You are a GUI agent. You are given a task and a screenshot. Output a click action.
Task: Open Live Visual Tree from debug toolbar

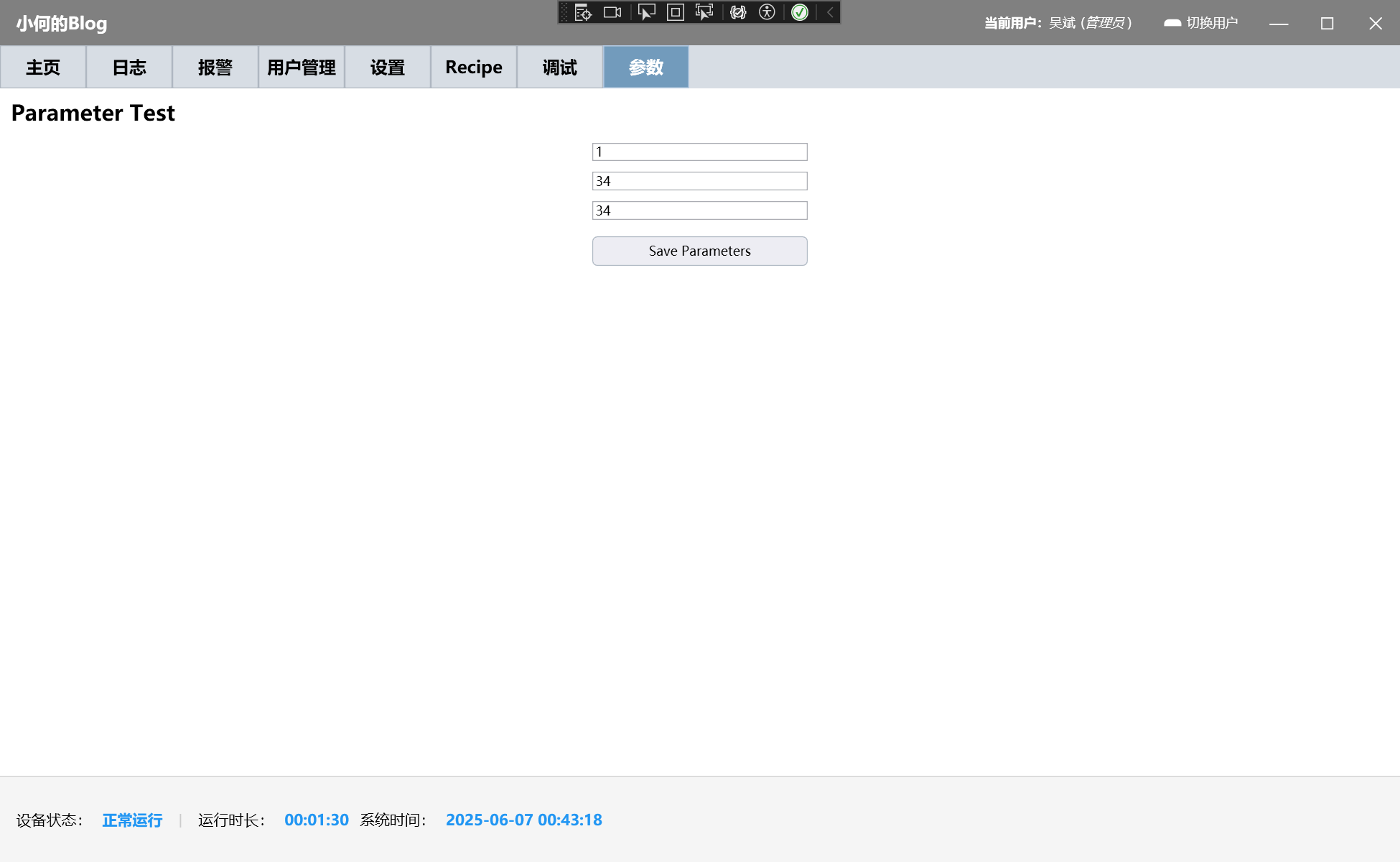(583, 12)
